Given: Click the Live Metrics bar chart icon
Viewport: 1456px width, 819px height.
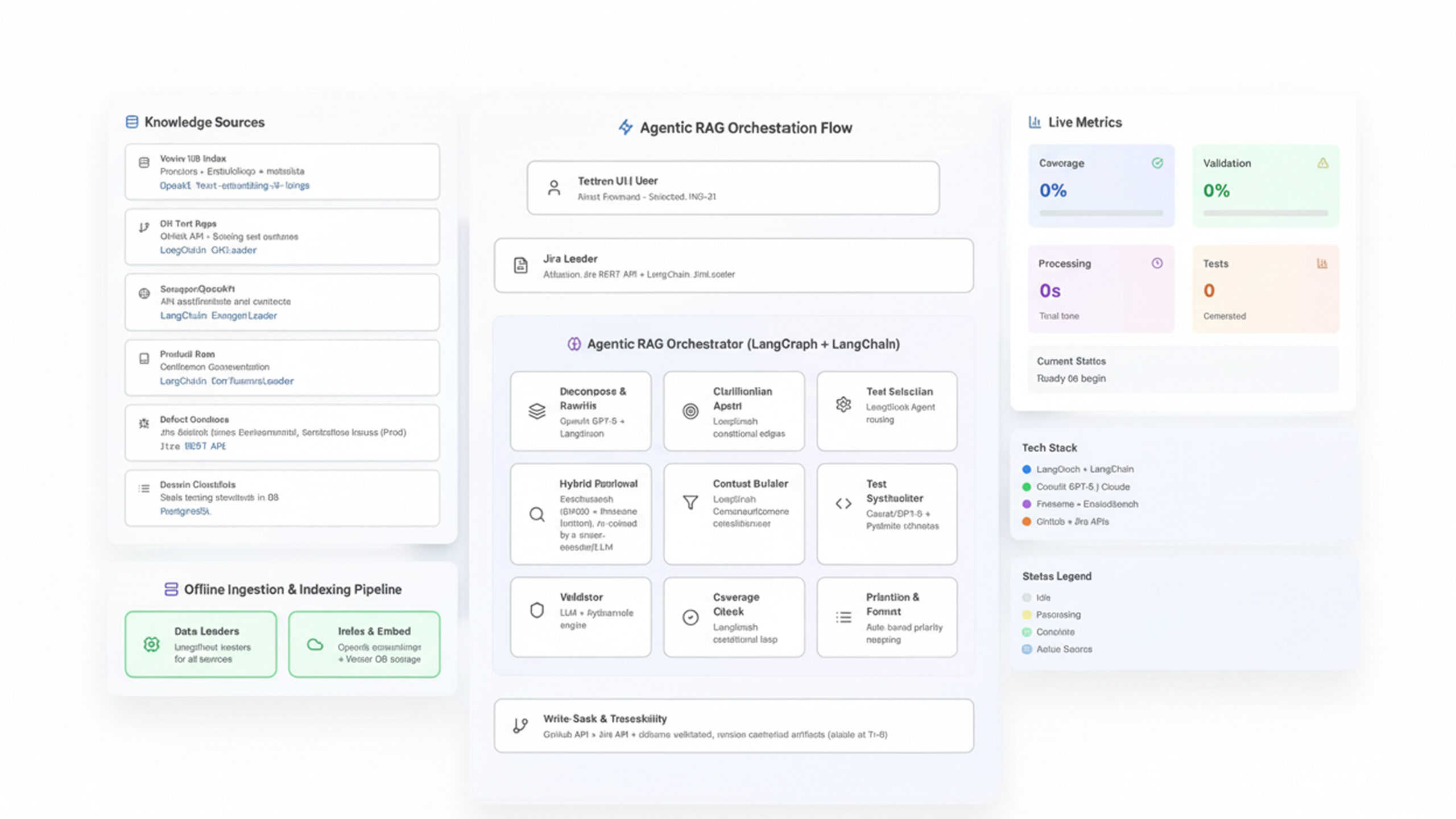Looking at the screenshot, I should pyautogui.click(x=1035, y=122).
